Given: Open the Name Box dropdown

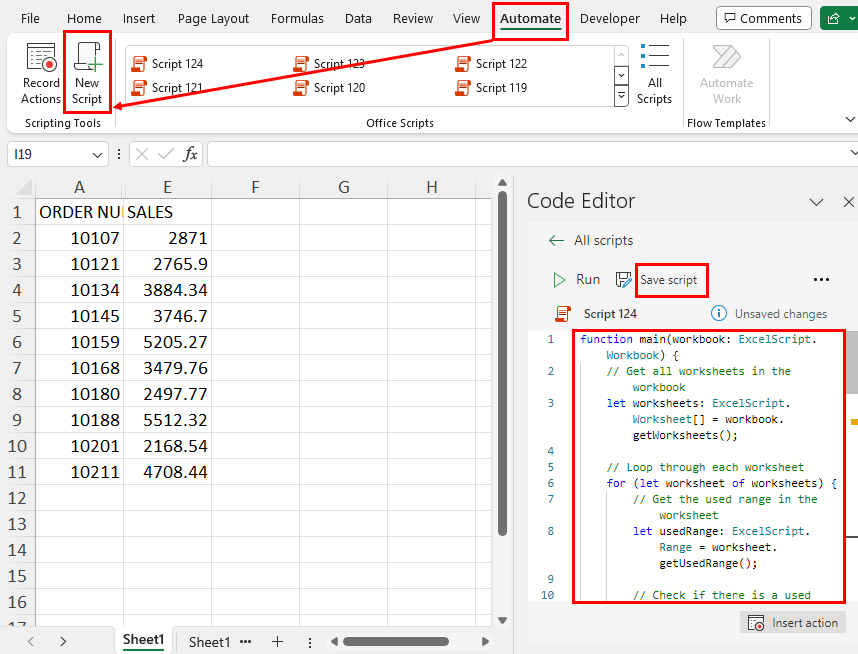Looking at the screenshot, I should (97, 155).
